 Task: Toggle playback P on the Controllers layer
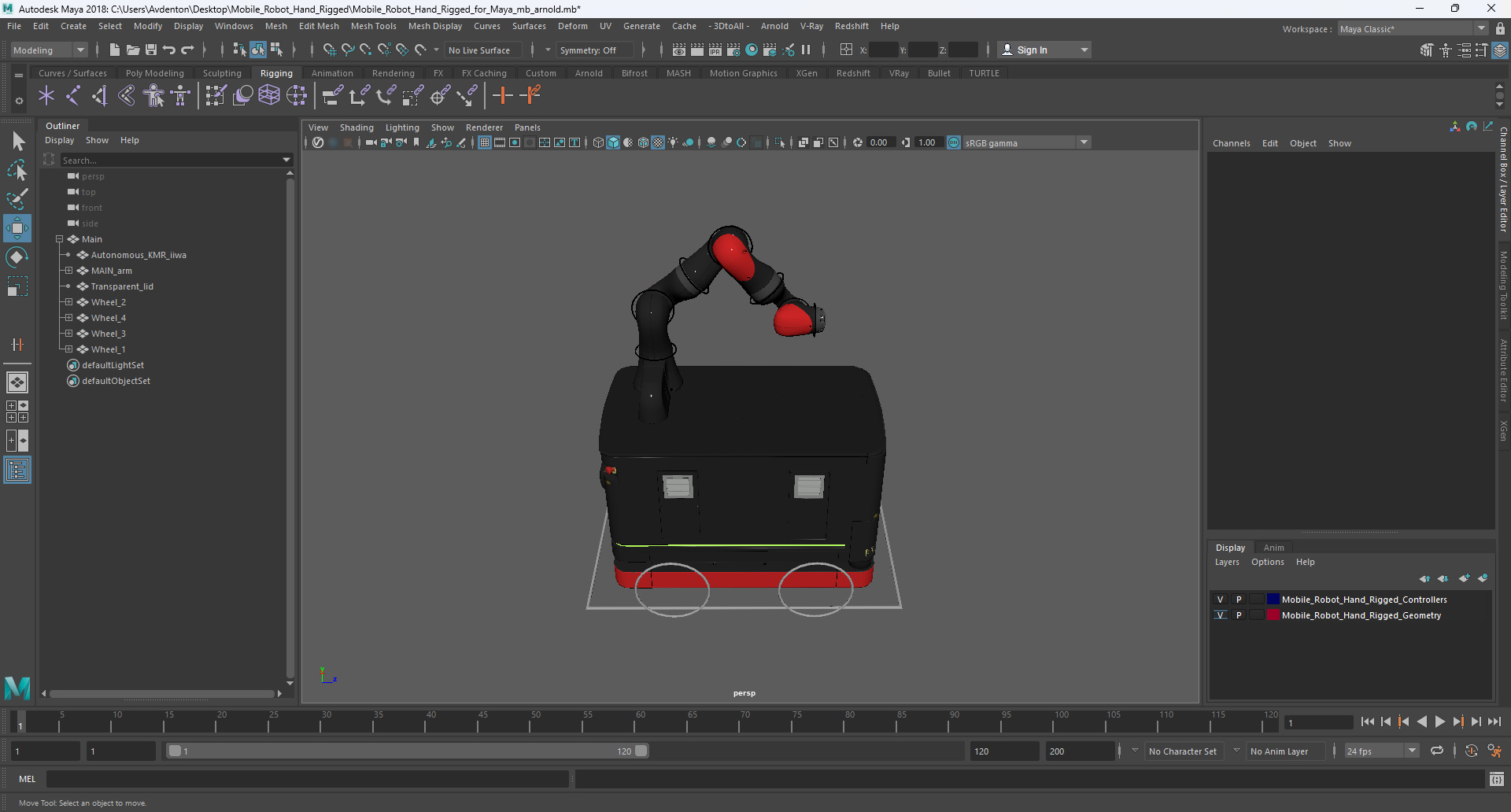pos(1239,600)
